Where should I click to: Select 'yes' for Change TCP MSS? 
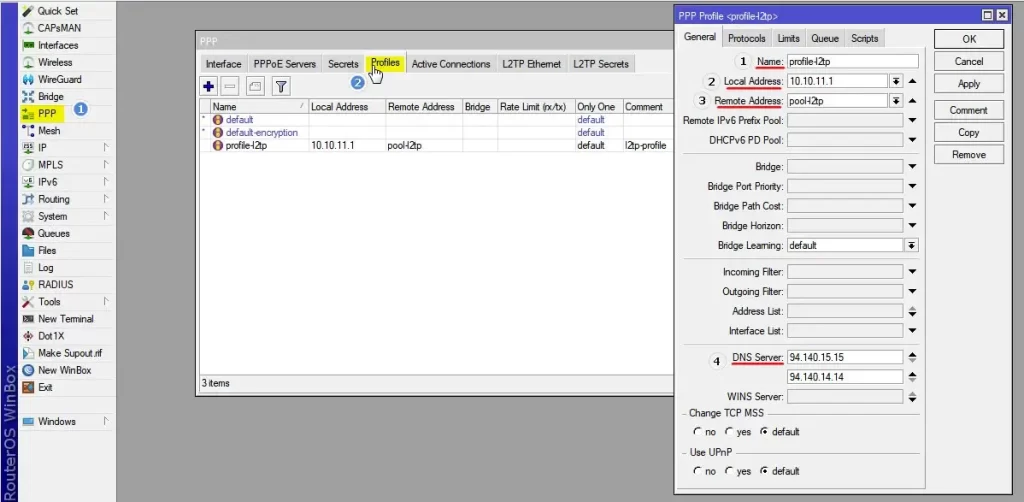(728, 432)
